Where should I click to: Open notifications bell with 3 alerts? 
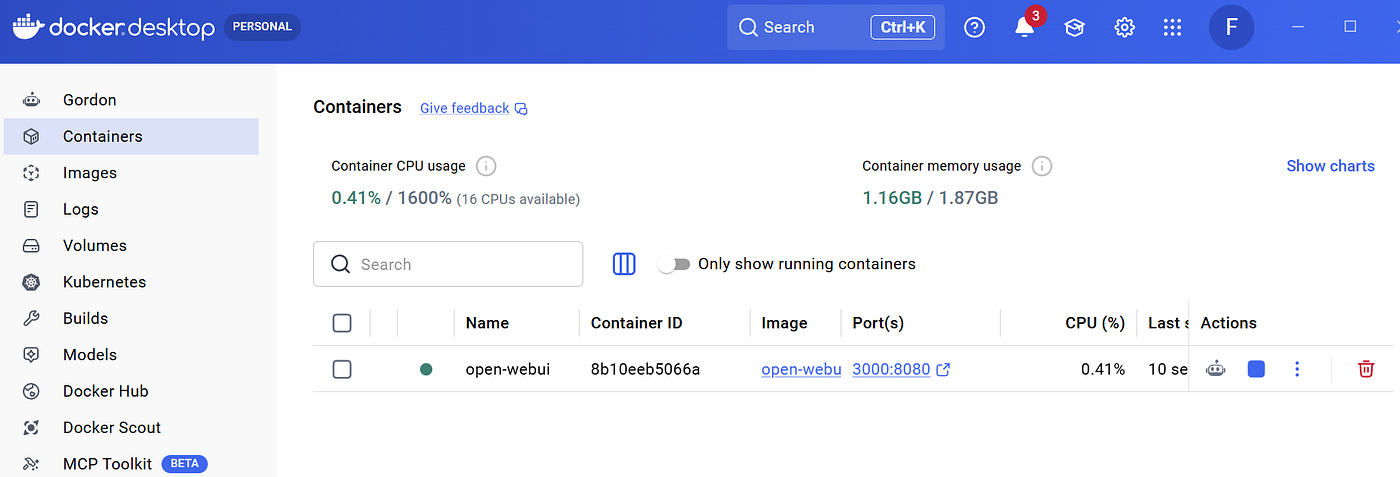tap(1025, 27)
